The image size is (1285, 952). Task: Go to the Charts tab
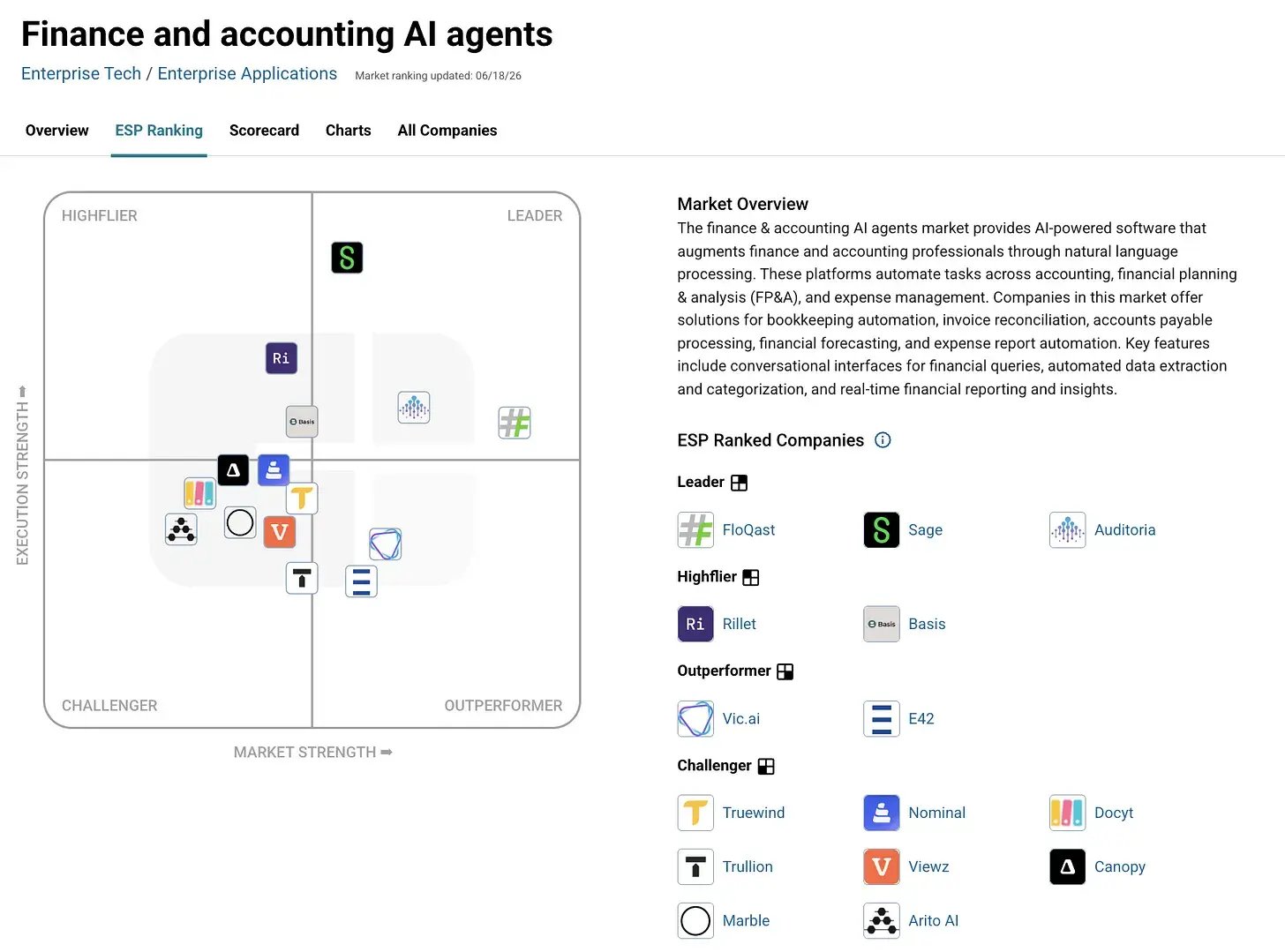point(349,131)
